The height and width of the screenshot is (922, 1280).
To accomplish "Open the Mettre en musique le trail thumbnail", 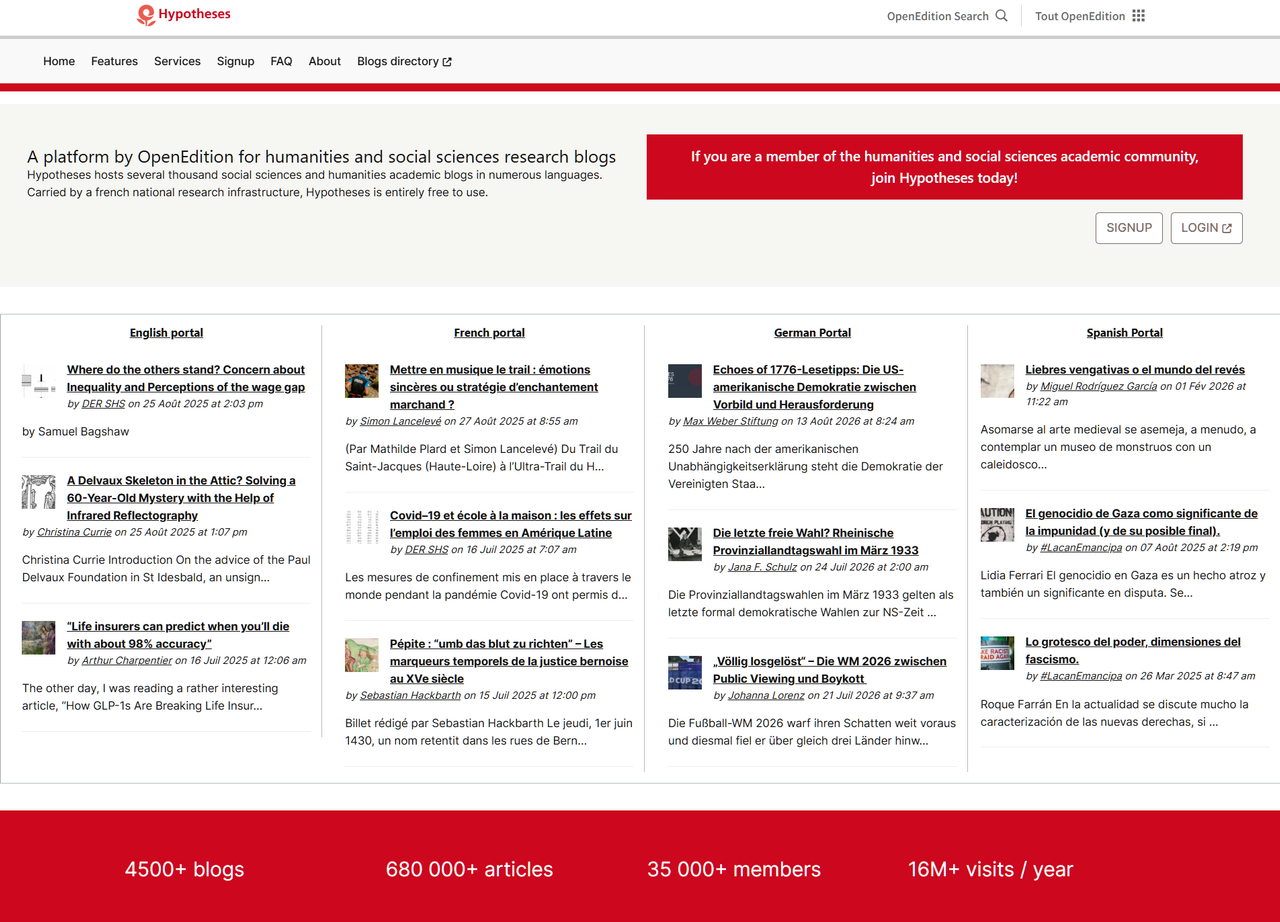I will coord(362,381).
